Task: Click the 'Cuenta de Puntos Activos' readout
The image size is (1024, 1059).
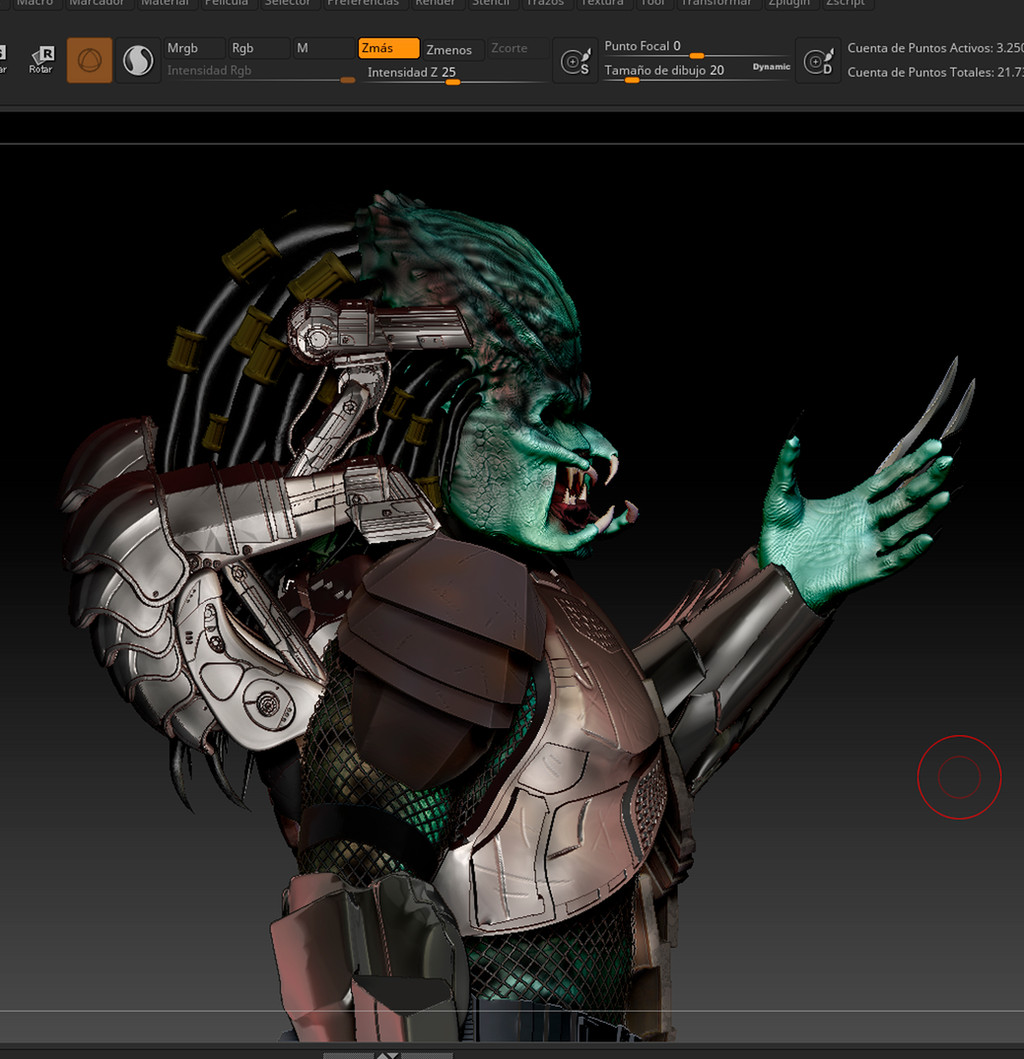Action: pos(936,48)
